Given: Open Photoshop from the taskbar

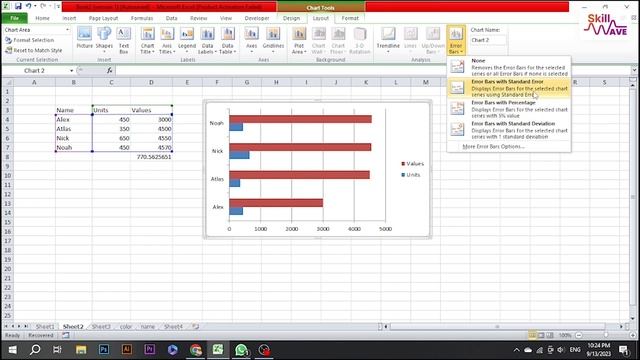Looking at the screenshot, I should coord(104,350).
